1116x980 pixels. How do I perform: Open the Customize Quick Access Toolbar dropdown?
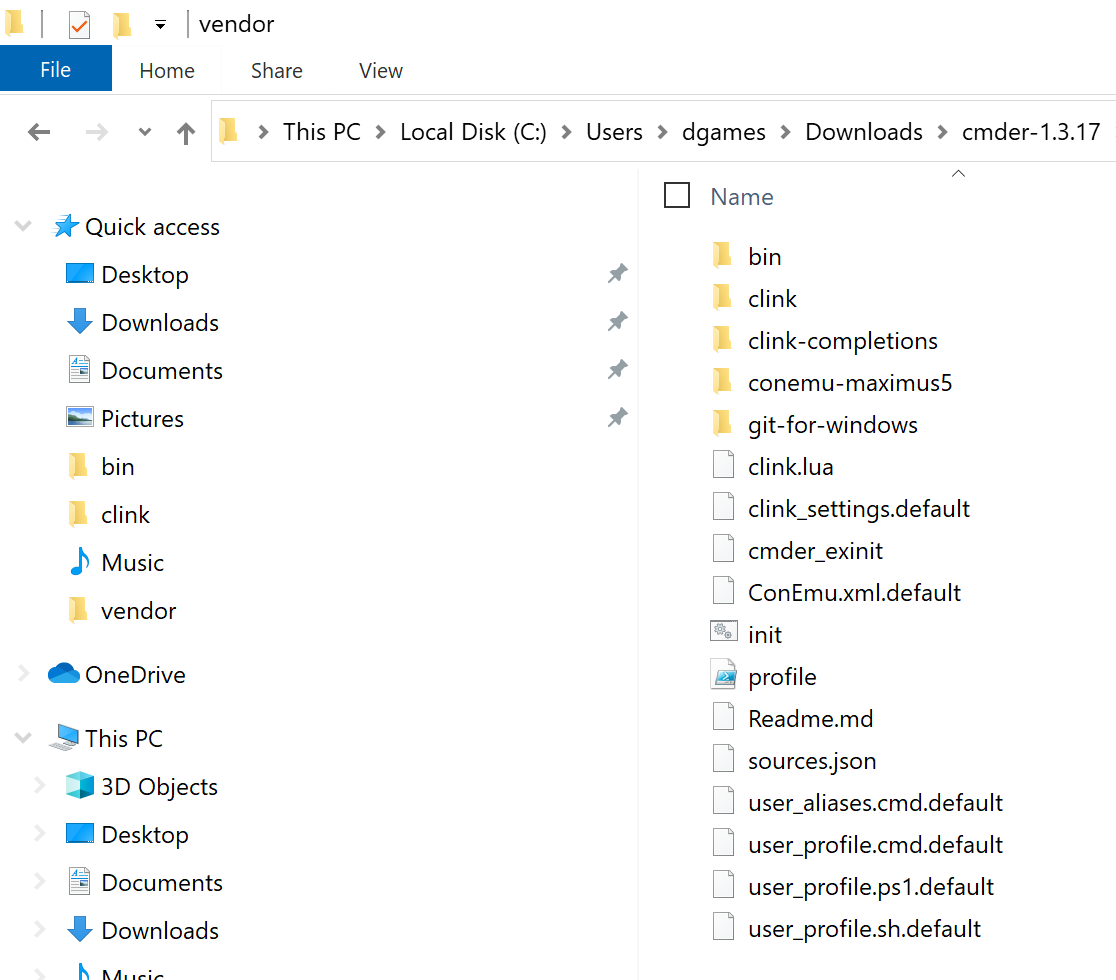pyautogui.click(x=160, y=23)
